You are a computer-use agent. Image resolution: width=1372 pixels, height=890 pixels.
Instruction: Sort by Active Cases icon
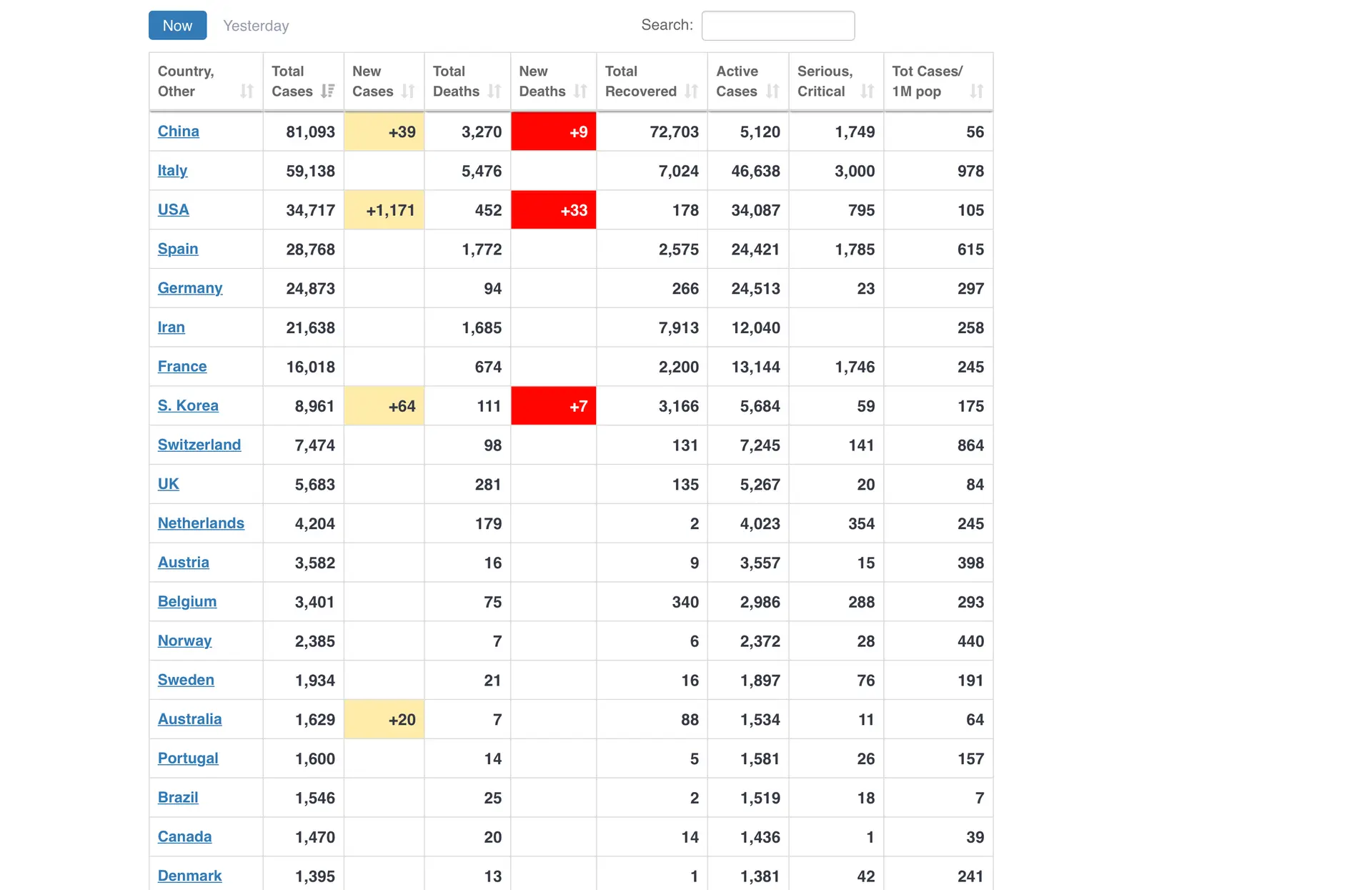[x=772, y=92]
